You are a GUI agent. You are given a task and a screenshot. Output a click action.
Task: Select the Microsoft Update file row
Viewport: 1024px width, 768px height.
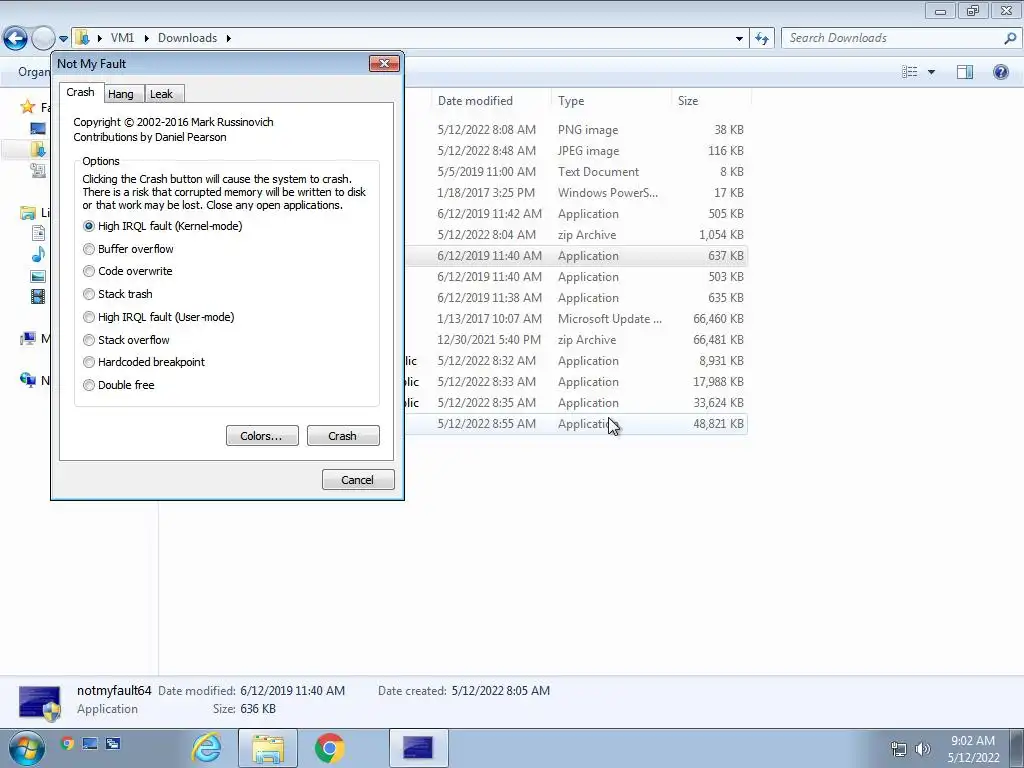click(x=577, y=319)
